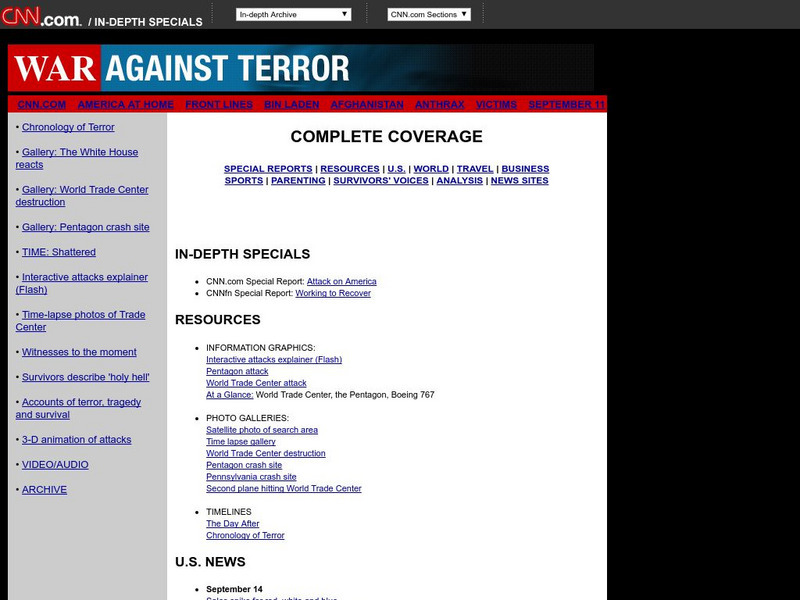The image size is (800, 600).
Task: Open Accounts of terror, tragedy and survival
Action: pyautogui.click(x=78, y=408)
